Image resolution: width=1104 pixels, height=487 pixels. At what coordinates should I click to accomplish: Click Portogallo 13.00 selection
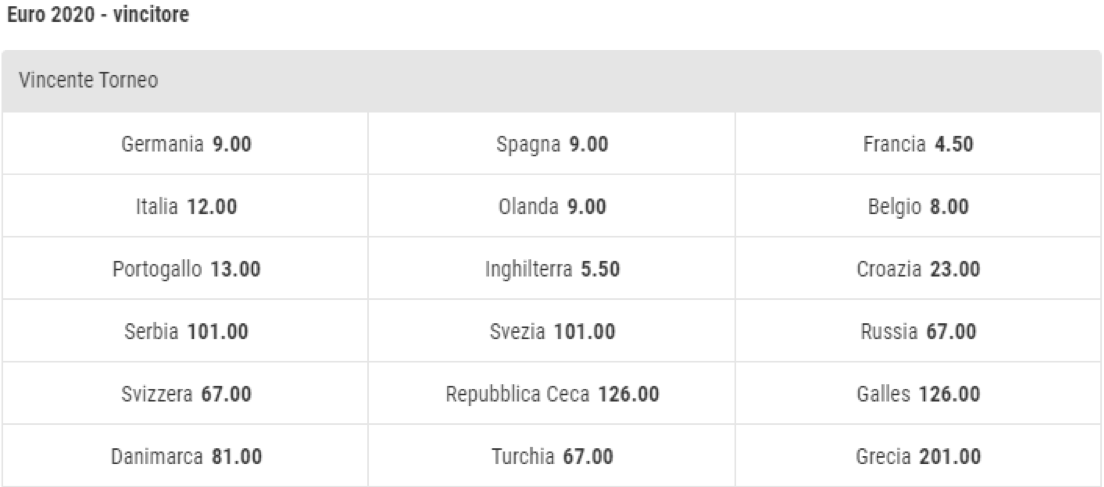click(x=186, y=269)
